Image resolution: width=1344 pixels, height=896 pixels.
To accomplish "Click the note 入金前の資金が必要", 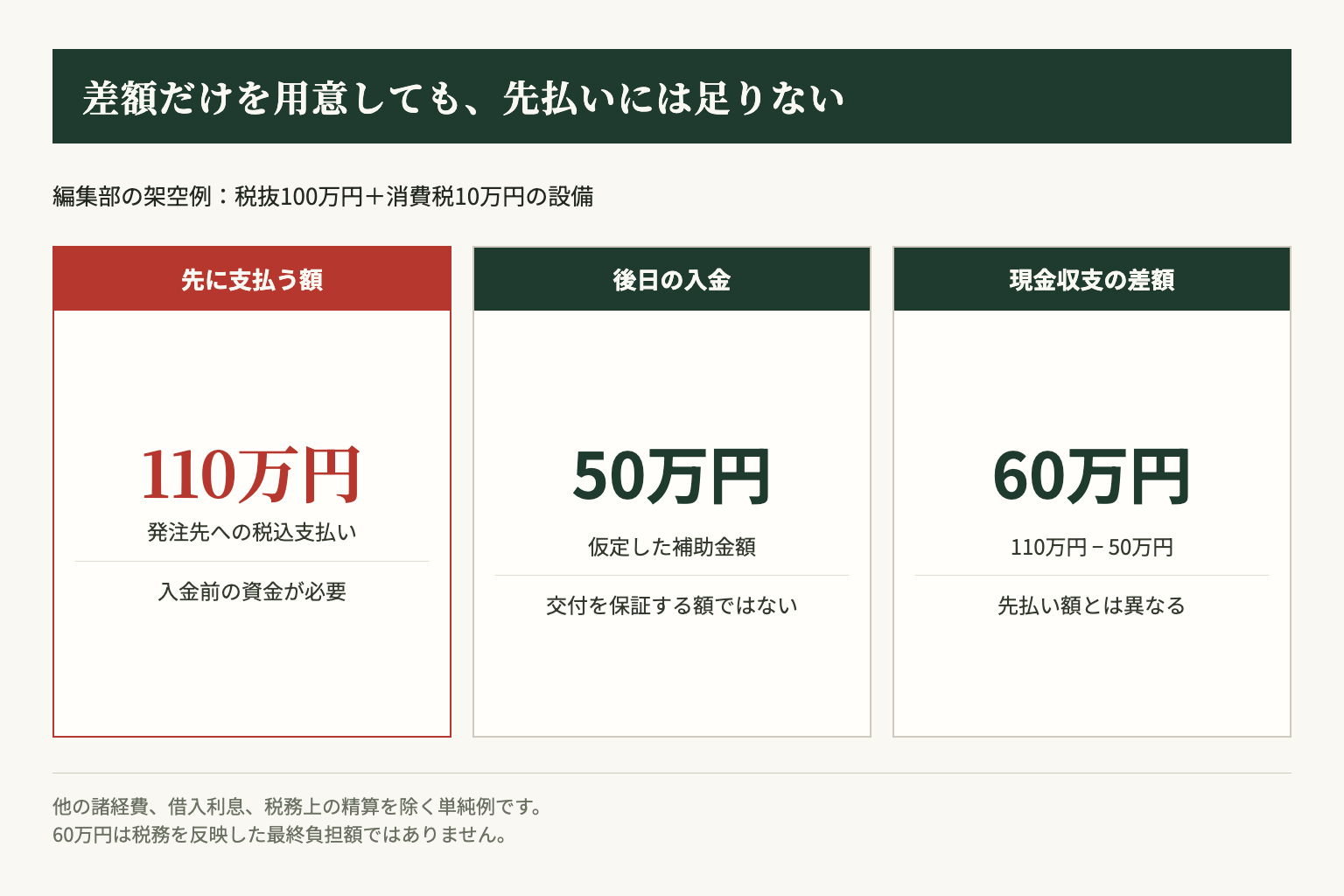I will click(x=252, y=591).
